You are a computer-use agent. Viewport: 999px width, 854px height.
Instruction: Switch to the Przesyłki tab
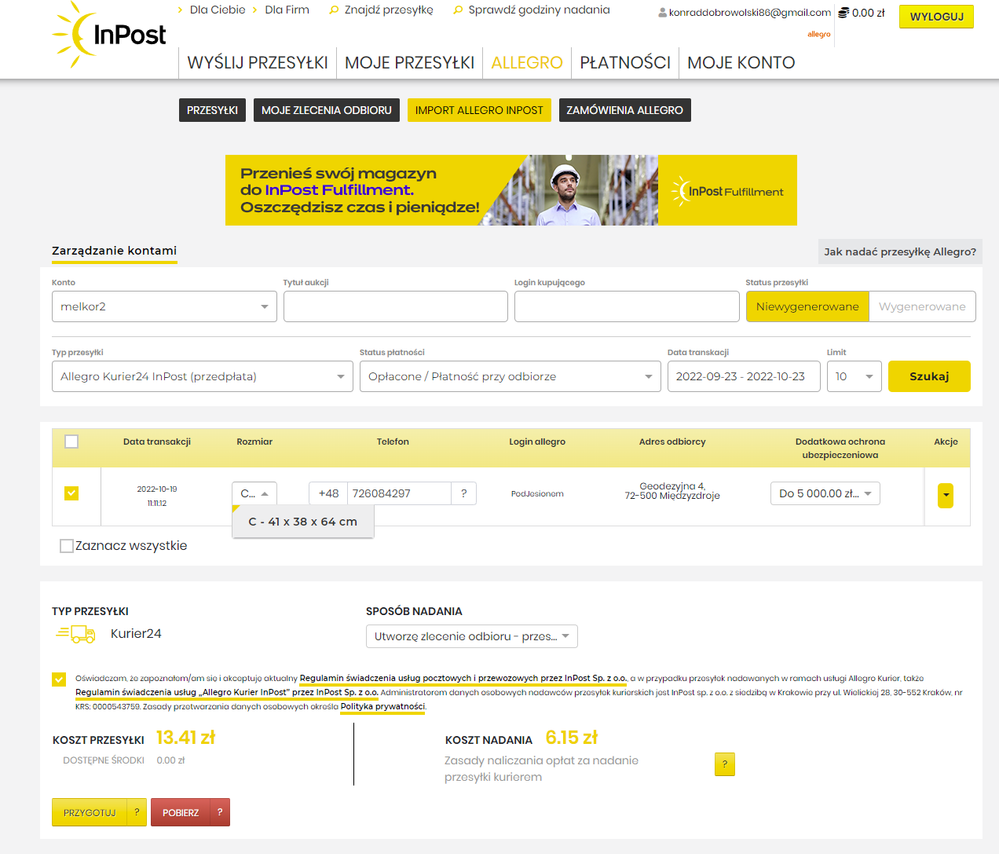(x=212, y=110)
